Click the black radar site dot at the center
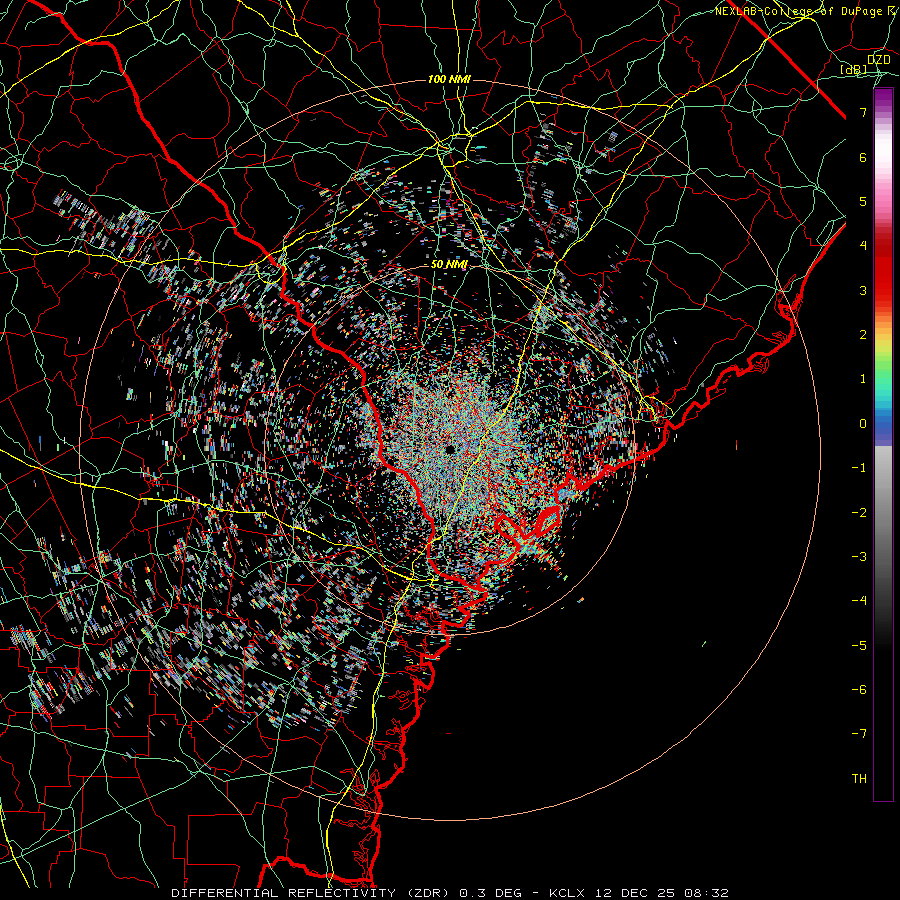 pos(450,449)
